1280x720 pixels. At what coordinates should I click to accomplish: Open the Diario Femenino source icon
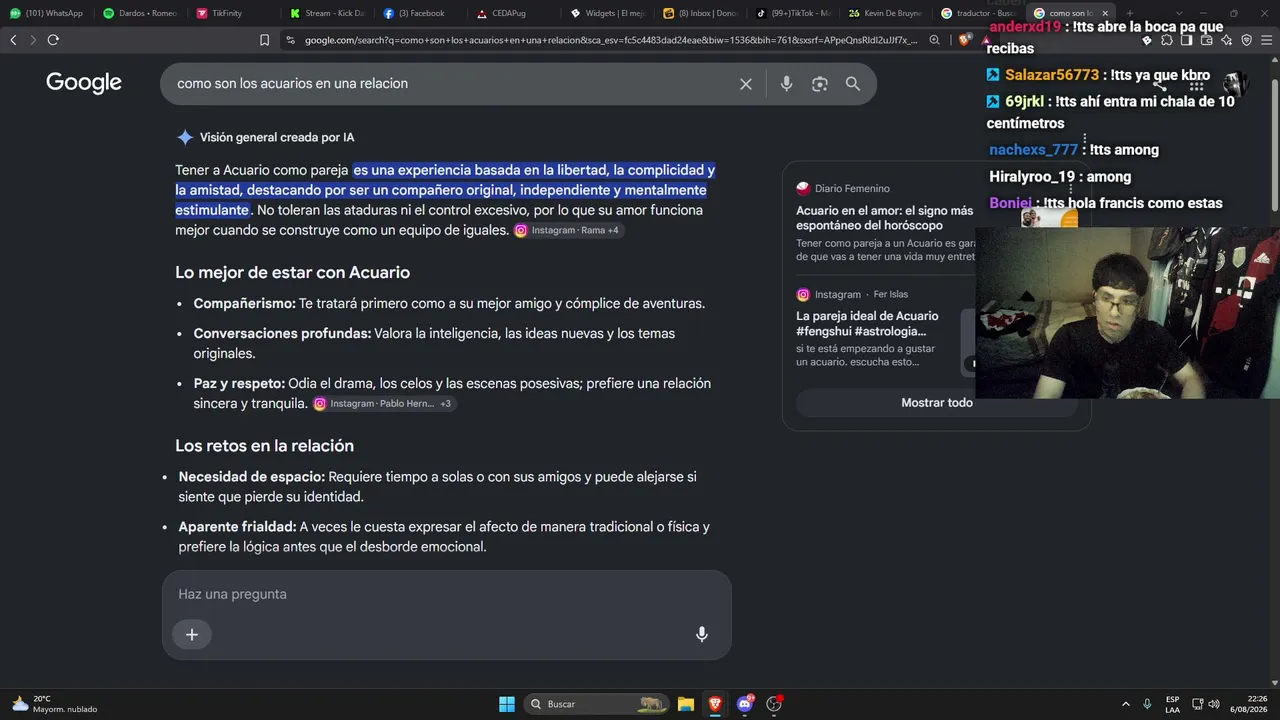(x=803, y=188)
